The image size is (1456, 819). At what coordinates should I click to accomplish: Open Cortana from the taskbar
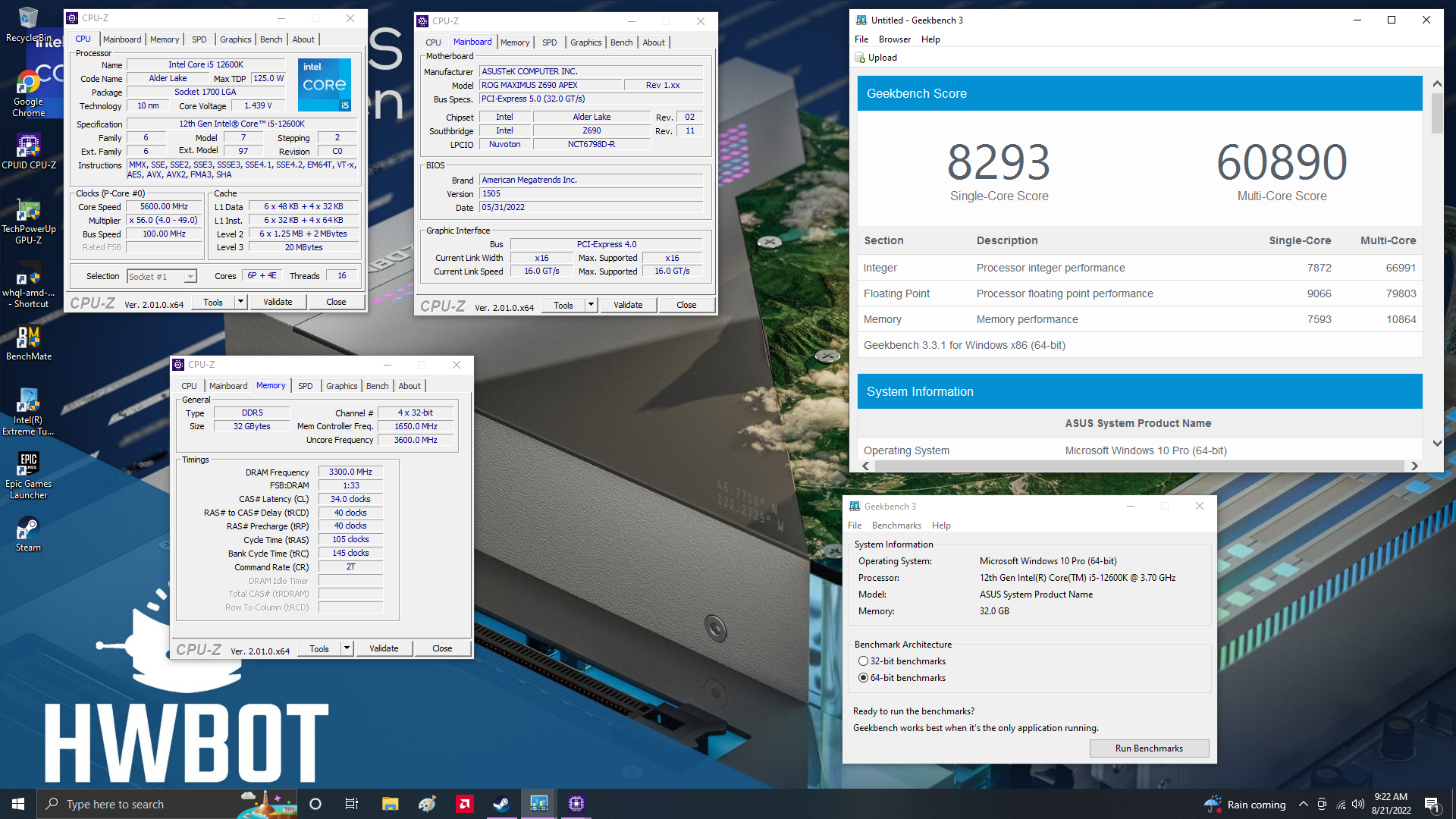pyautogui.click(x=315, y=804)
